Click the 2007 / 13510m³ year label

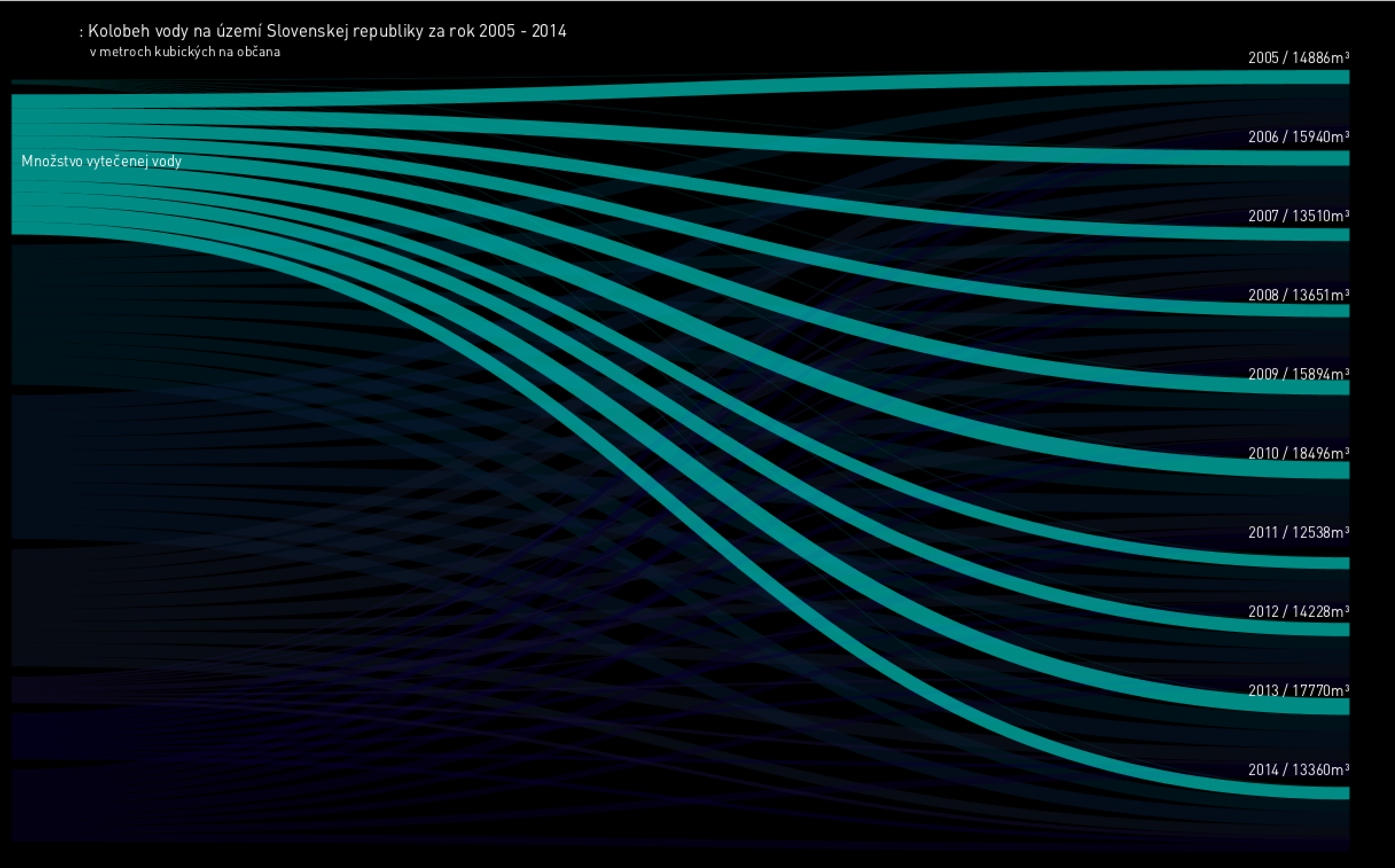coord(1298,216)
